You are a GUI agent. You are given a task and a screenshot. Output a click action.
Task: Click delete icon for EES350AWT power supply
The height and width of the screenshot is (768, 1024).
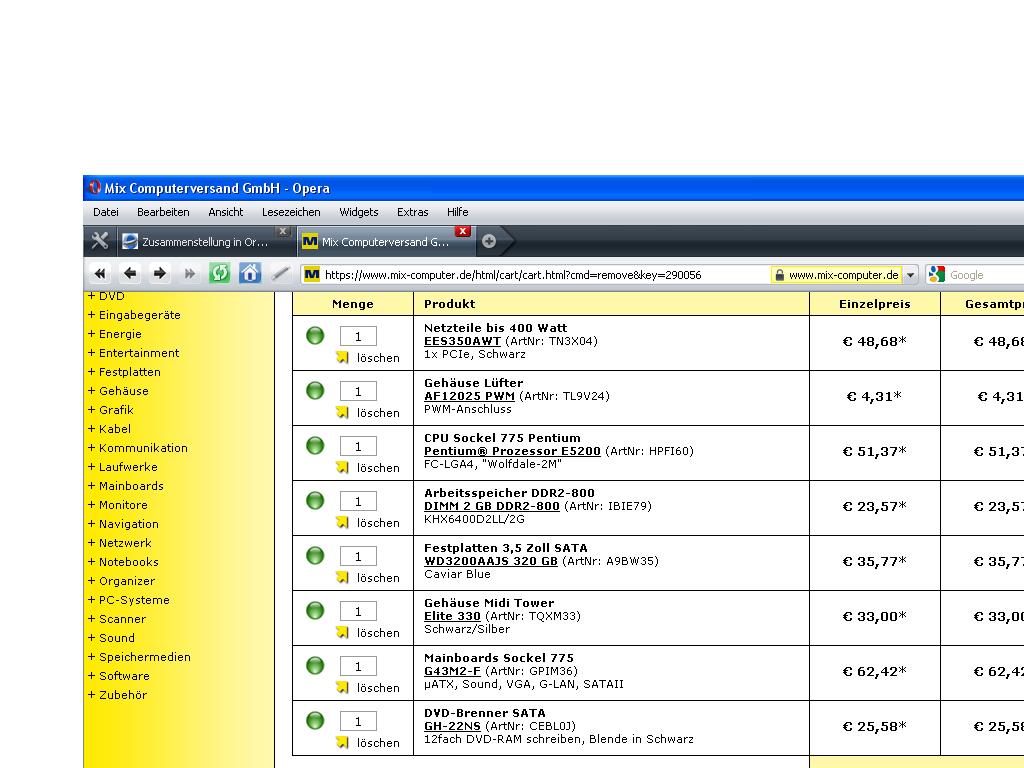point(342,357)
